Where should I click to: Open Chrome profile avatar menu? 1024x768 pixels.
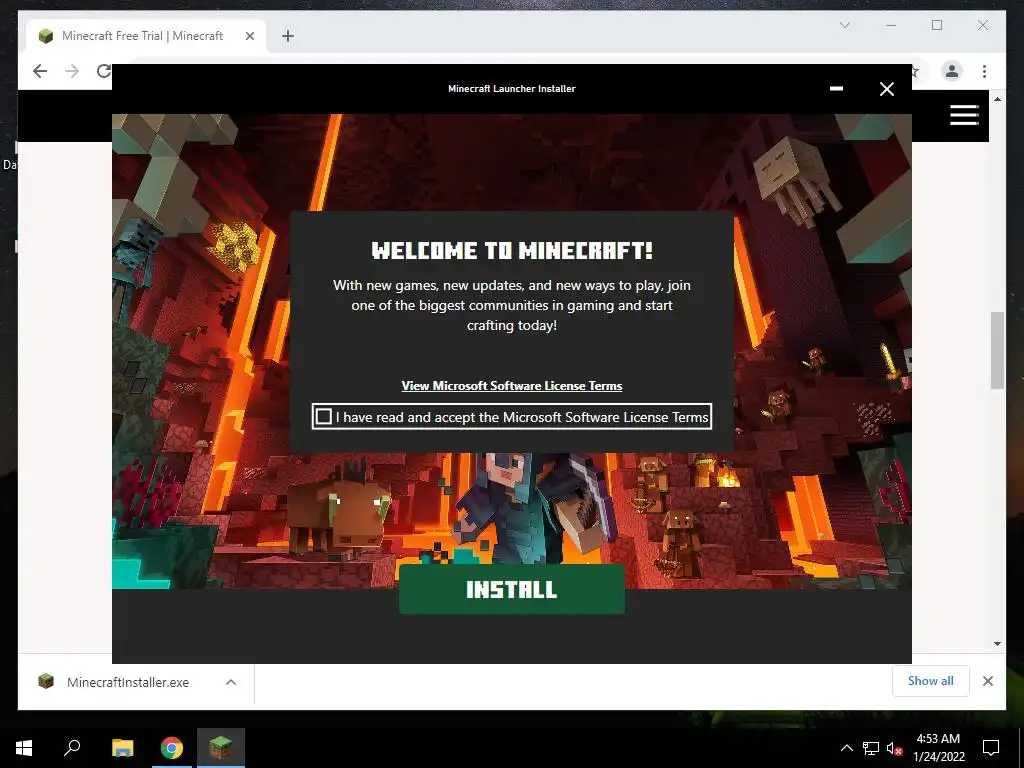pos(952,71)
